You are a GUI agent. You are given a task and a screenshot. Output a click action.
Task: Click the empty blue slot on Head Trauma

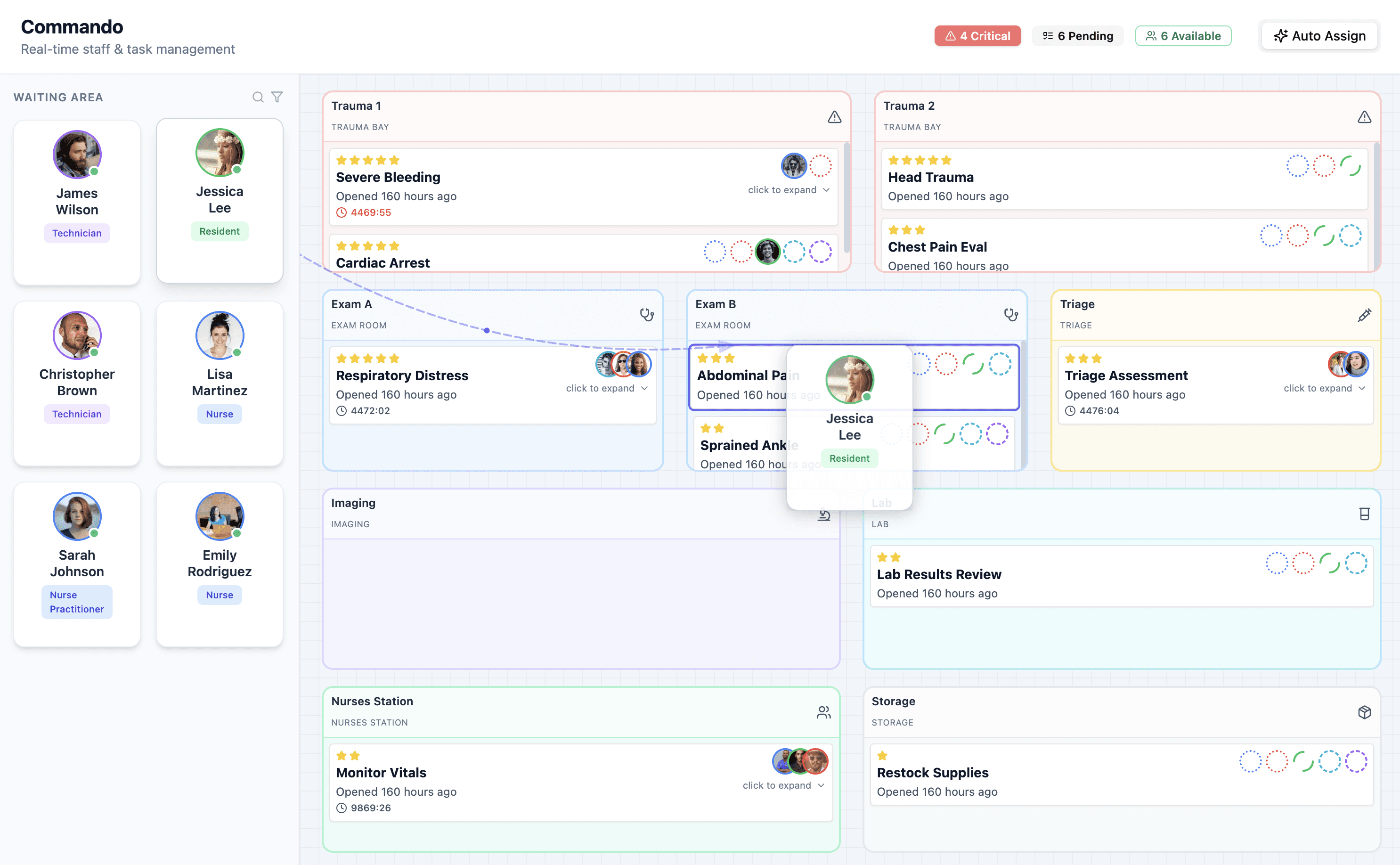click(x=1297, y=166)
